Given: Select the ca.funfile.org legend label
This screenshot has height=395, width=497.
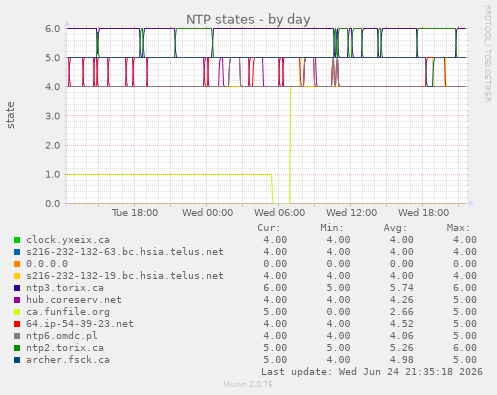Looking at the screenshot, I should pos(68,312).
